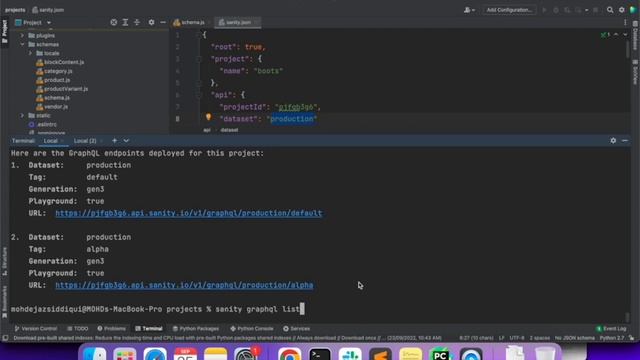640x360 pixels.
Task: Hide the Project tool window
Action: click(163, 22)
